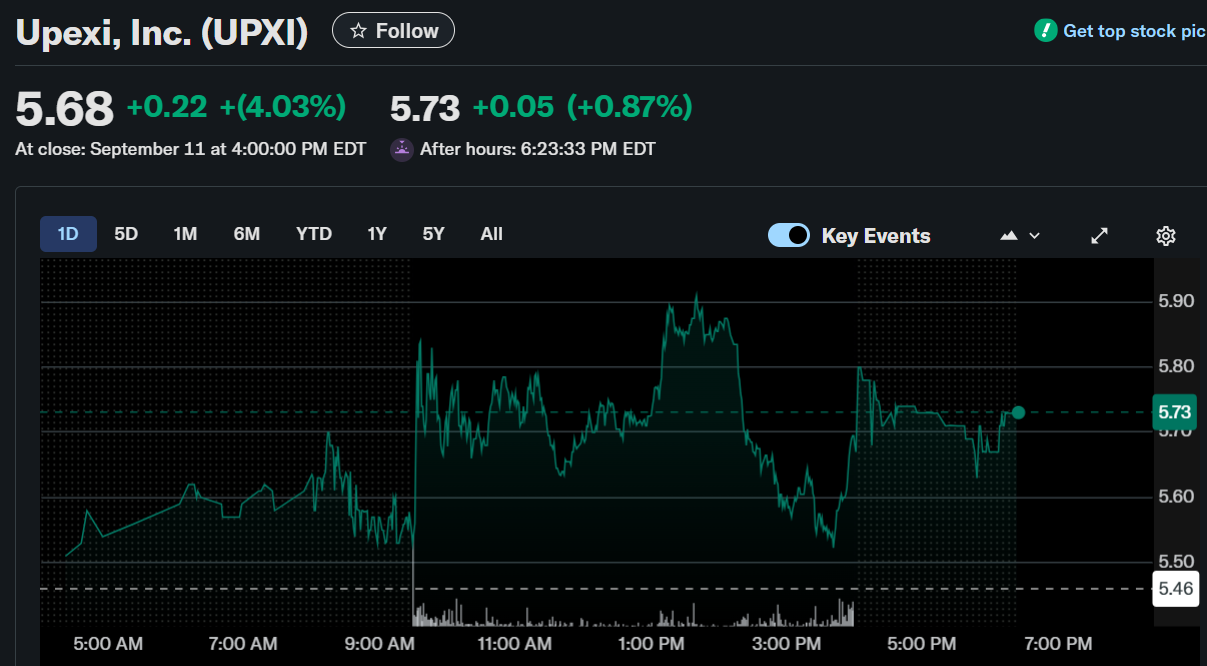Click the Key Events label
This screenshot has width=1207, height=666.
click(876, 236)
